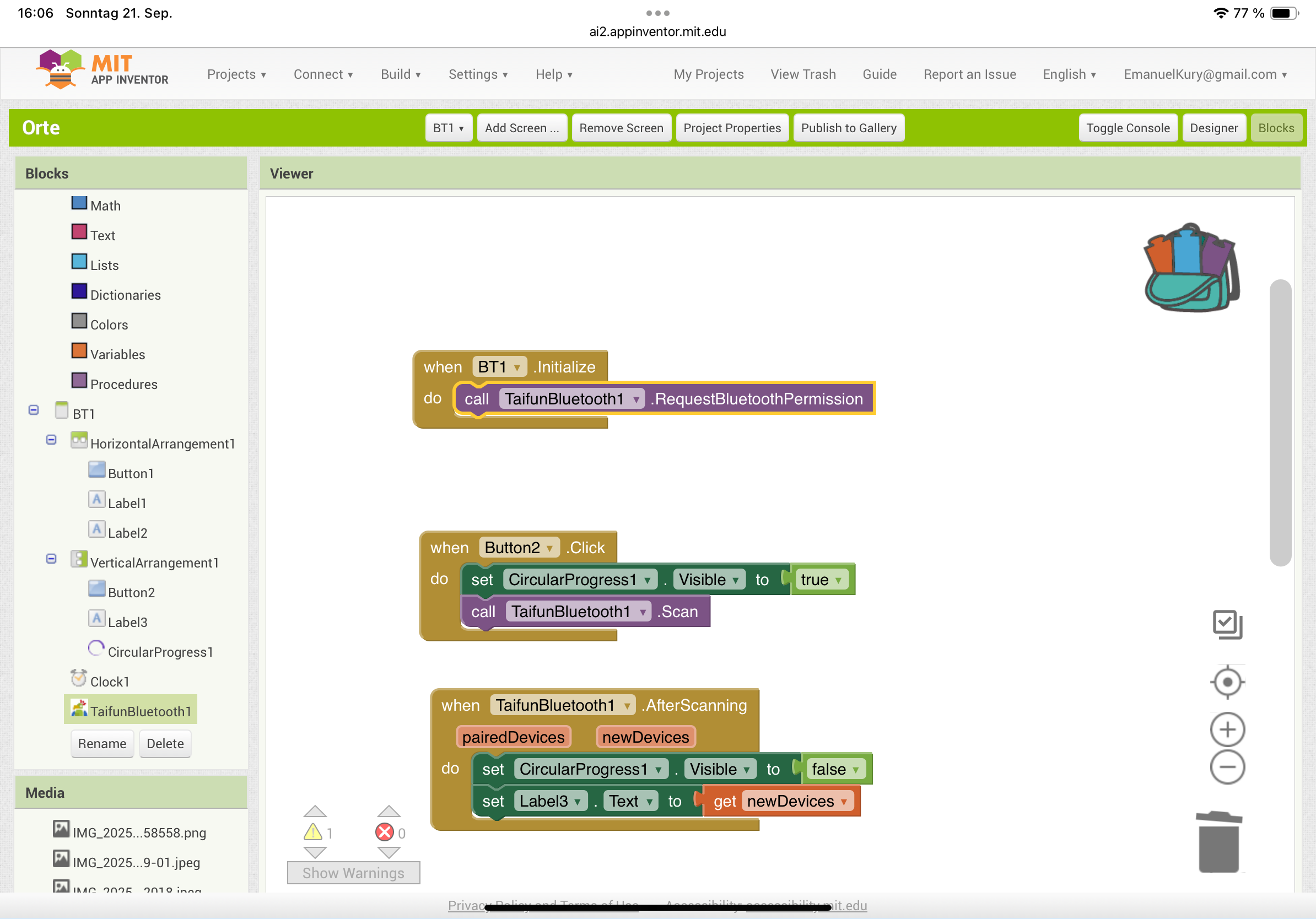
Task: Click the workspace checkbox controls icon
Action: (1227, 624)
